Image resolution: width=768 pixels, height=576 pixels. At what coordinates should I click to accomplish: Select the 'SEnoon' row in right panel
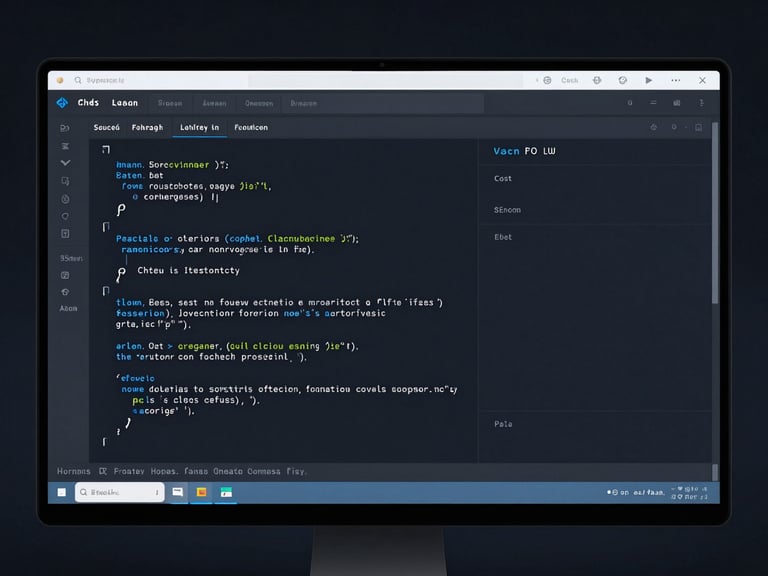tap(507, 210)
